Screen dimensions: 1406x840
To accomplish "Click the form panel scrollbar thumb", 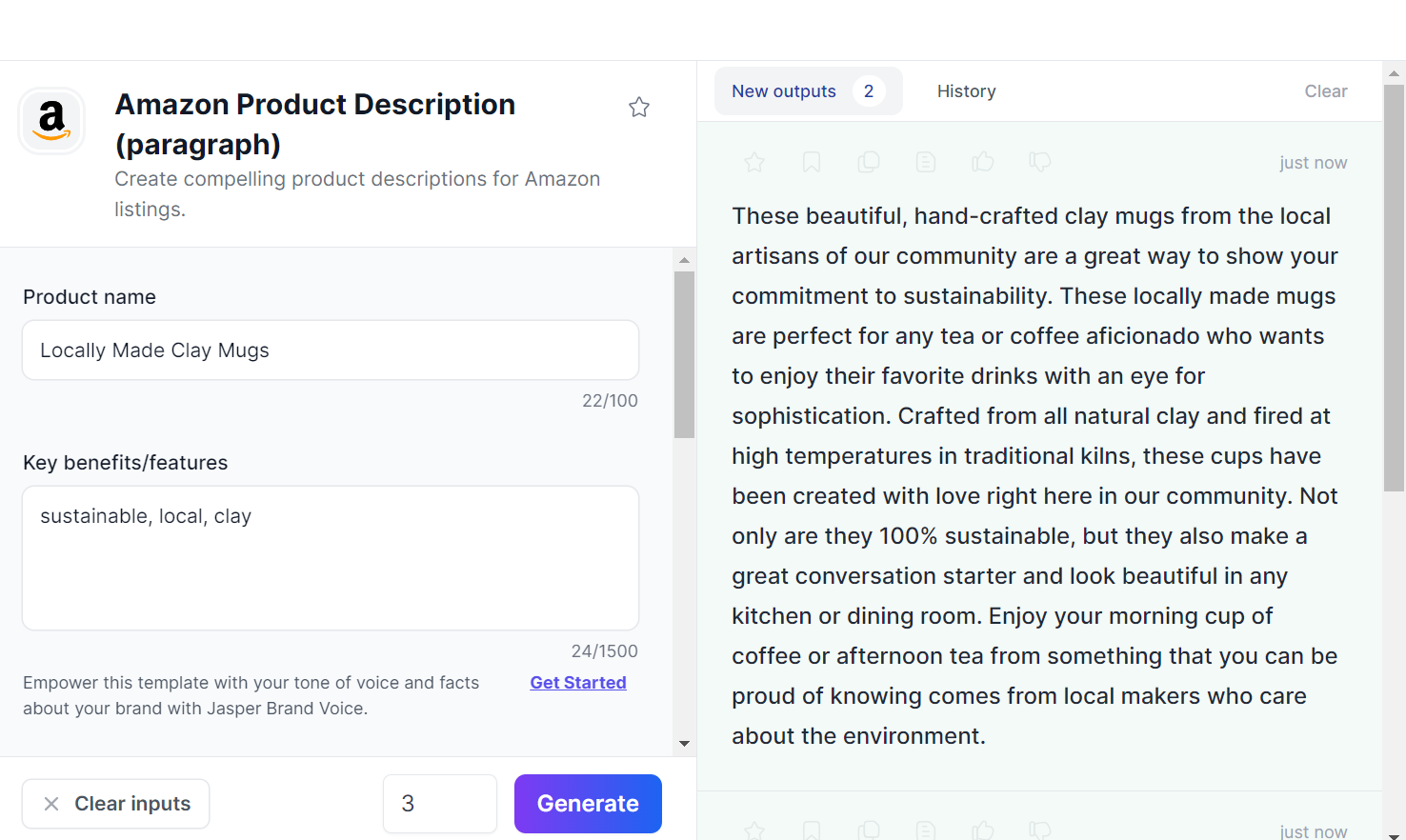I will [684, 354].
